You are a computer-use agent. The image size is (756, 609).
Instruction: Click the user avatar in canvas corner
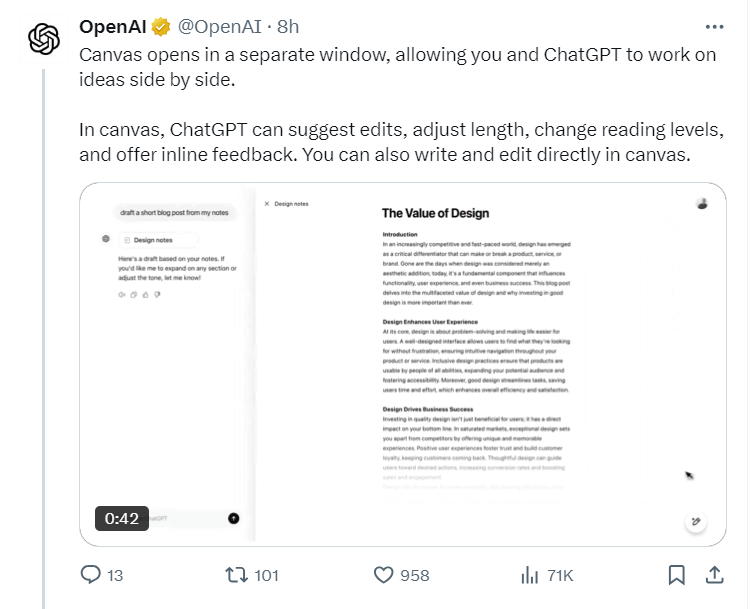[702, 204]
